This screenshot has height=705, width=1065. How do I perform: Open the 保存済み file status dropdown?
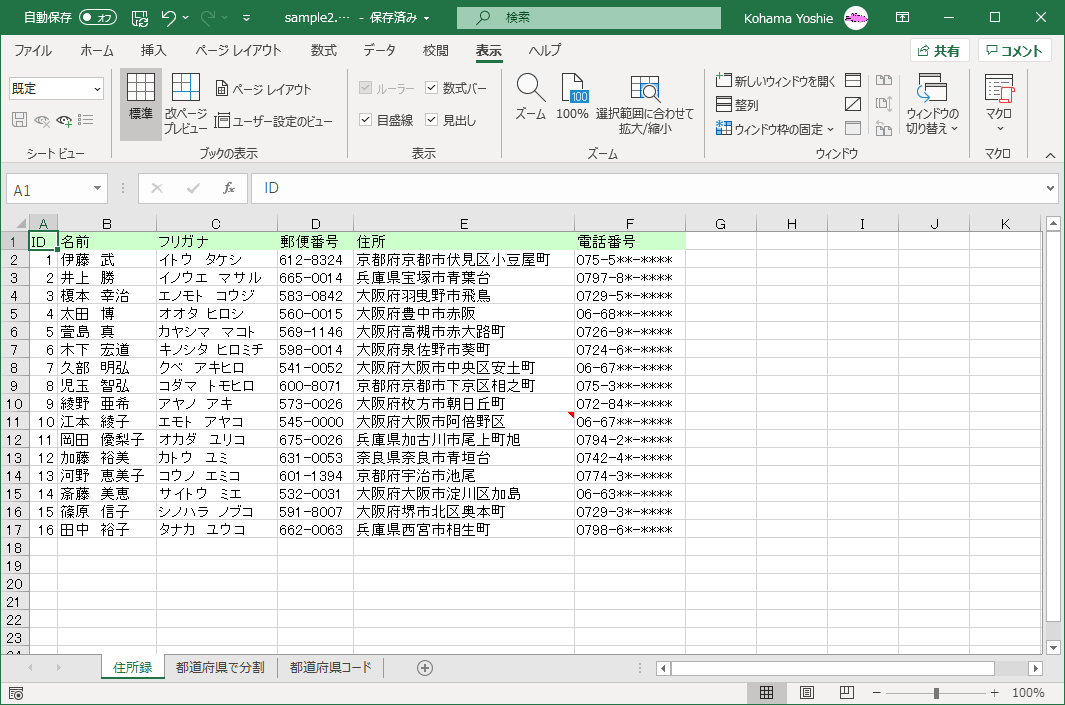click(427, 18)
